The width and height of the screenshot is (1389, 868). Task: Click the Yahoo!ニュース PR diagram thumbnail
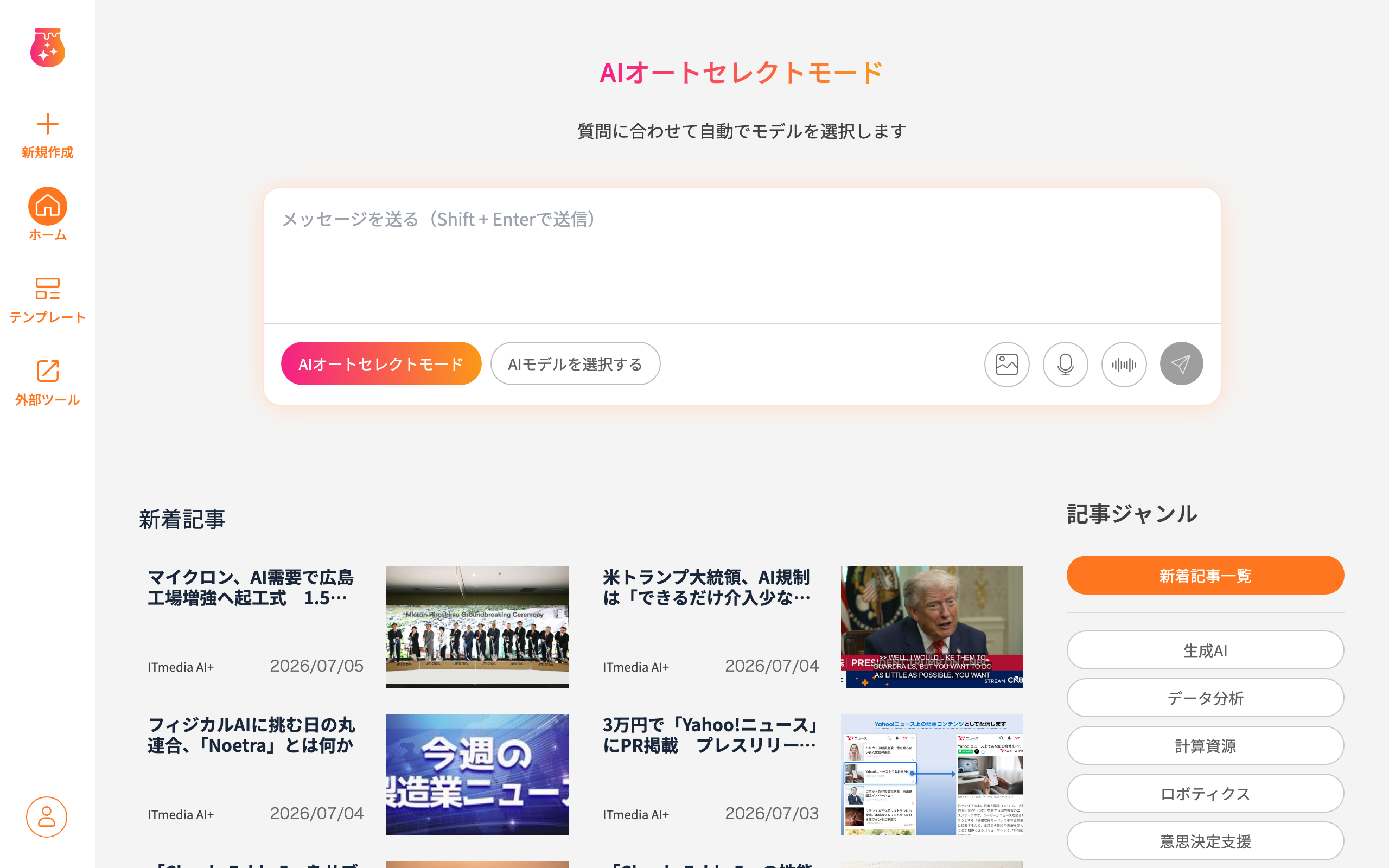pos(932,775)
